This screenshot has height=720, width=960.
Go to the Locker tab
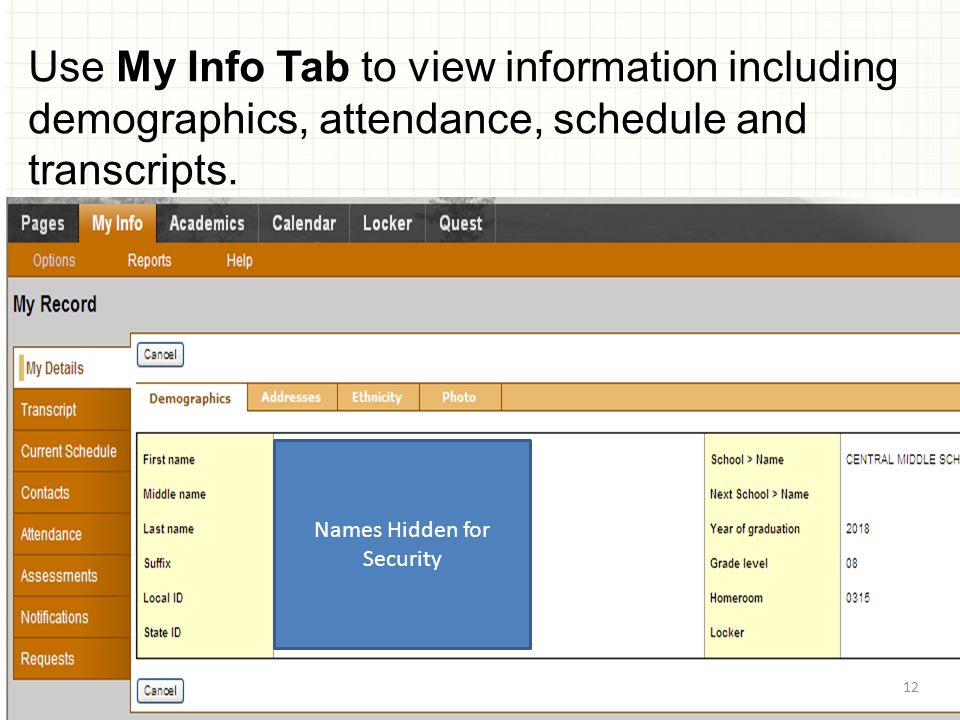point(387,223)
